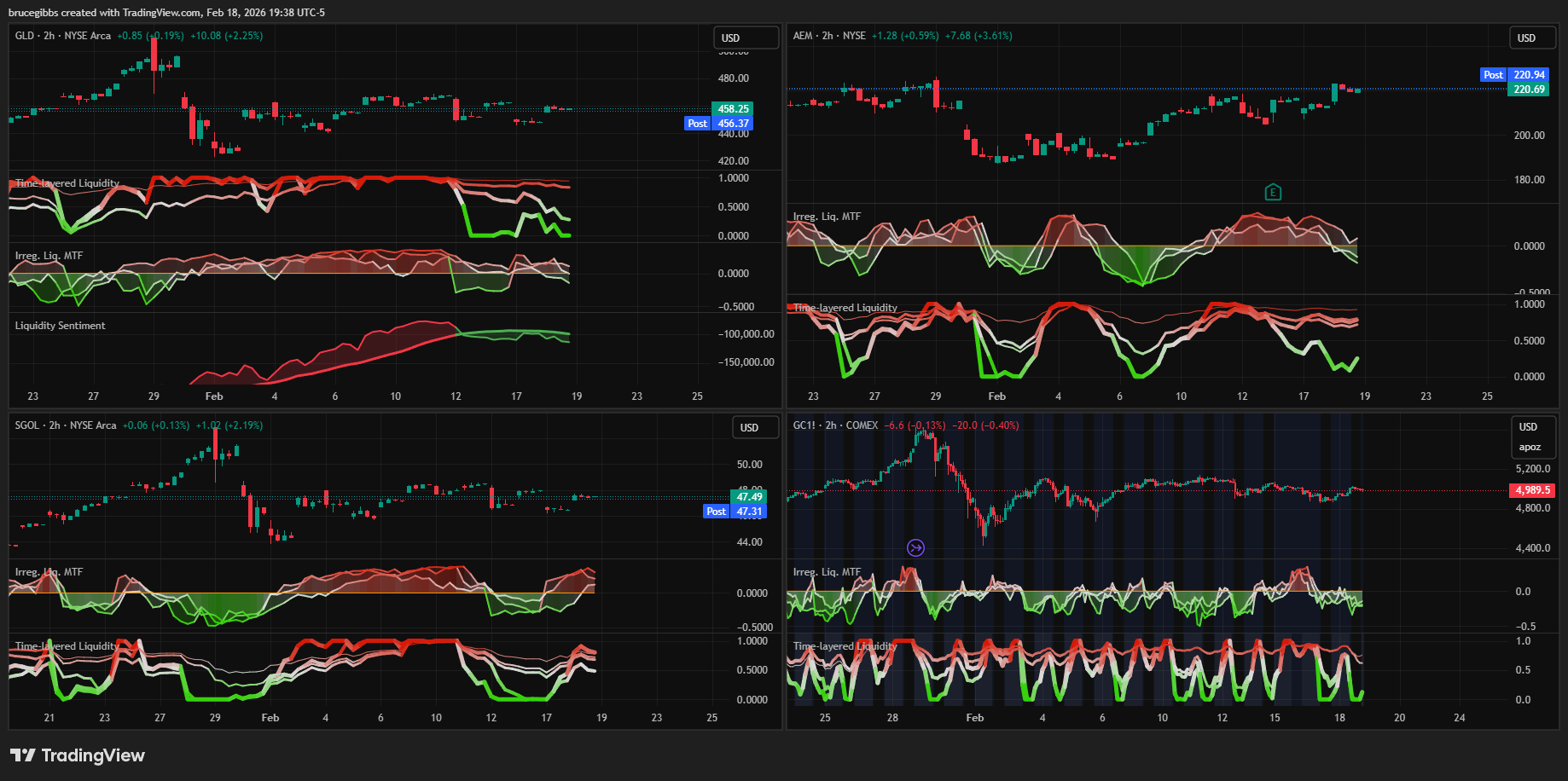Image resolution: width=1568 pixels, height=781 pixels.
Task: Open the USD currency selector on GLD chart
Action: tap(746, 38)
